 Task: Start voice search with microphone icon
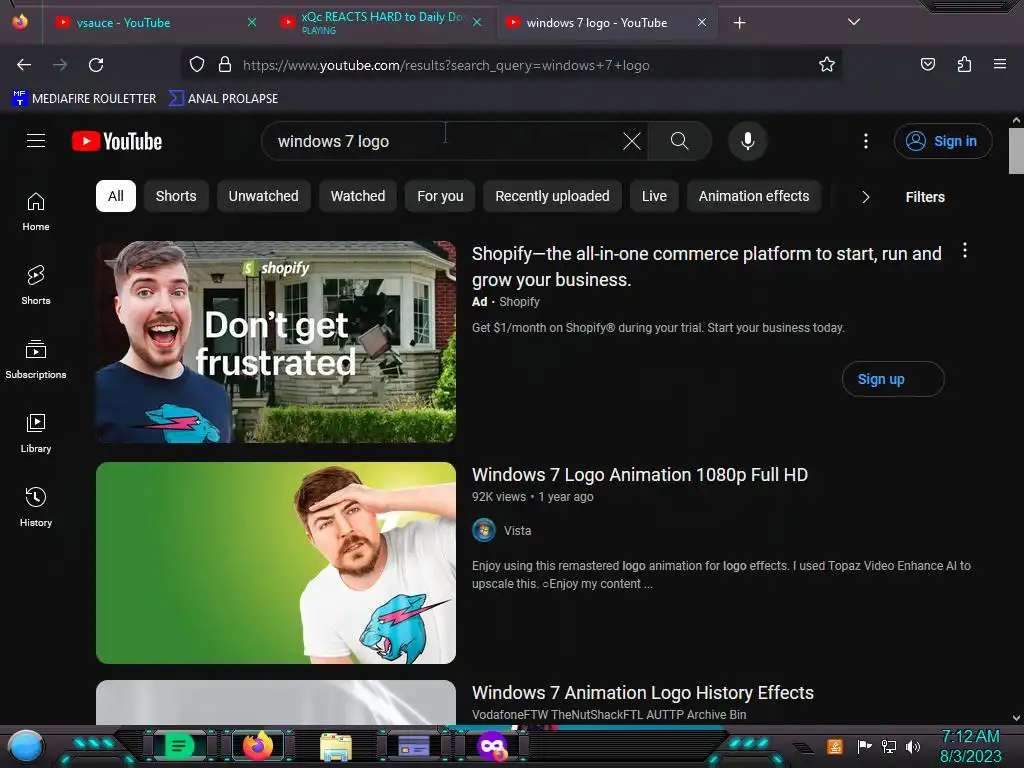[748, 141]
